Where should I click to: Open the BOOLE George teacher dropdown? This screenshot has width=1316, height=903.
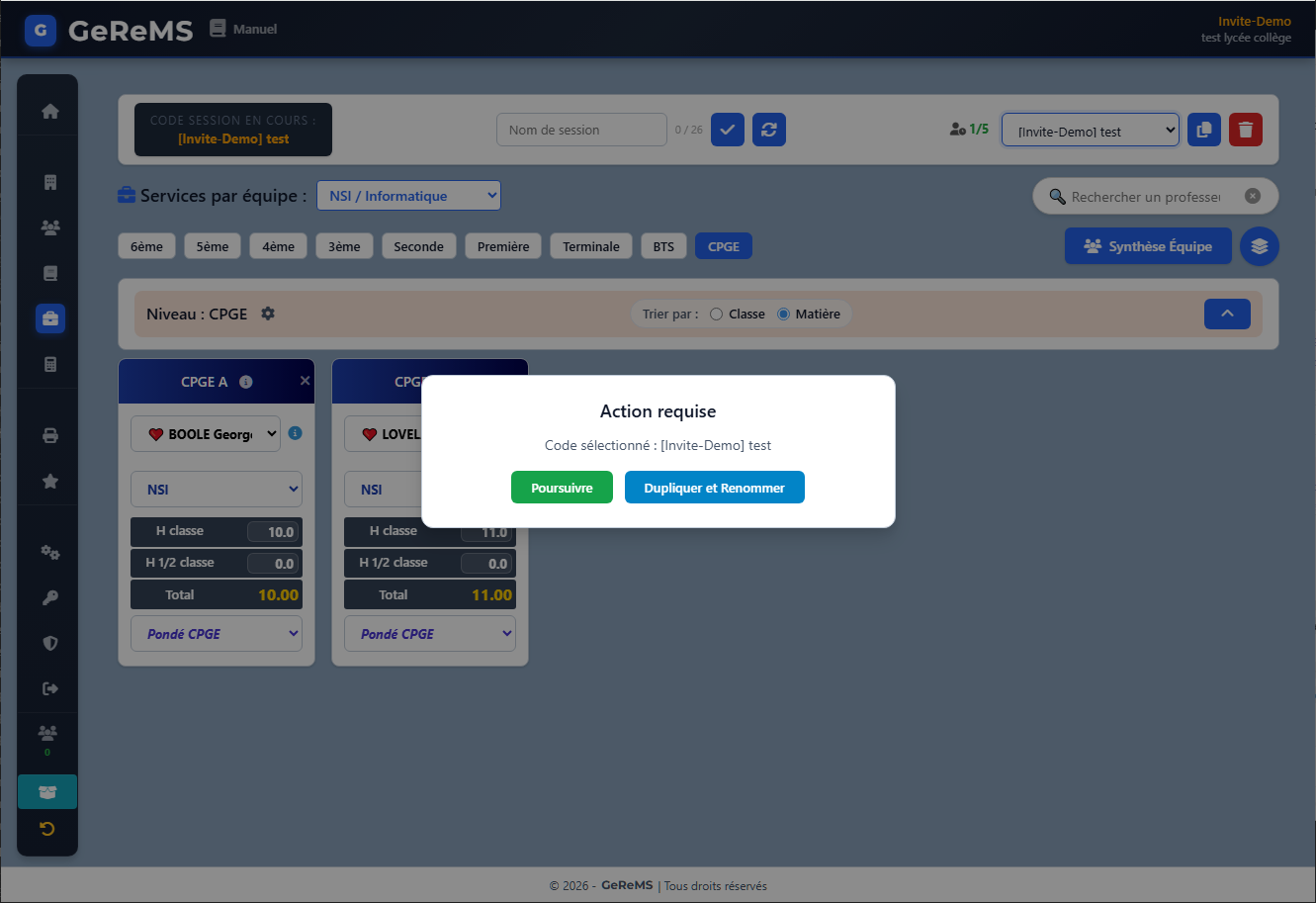click(x=206, y=434)
